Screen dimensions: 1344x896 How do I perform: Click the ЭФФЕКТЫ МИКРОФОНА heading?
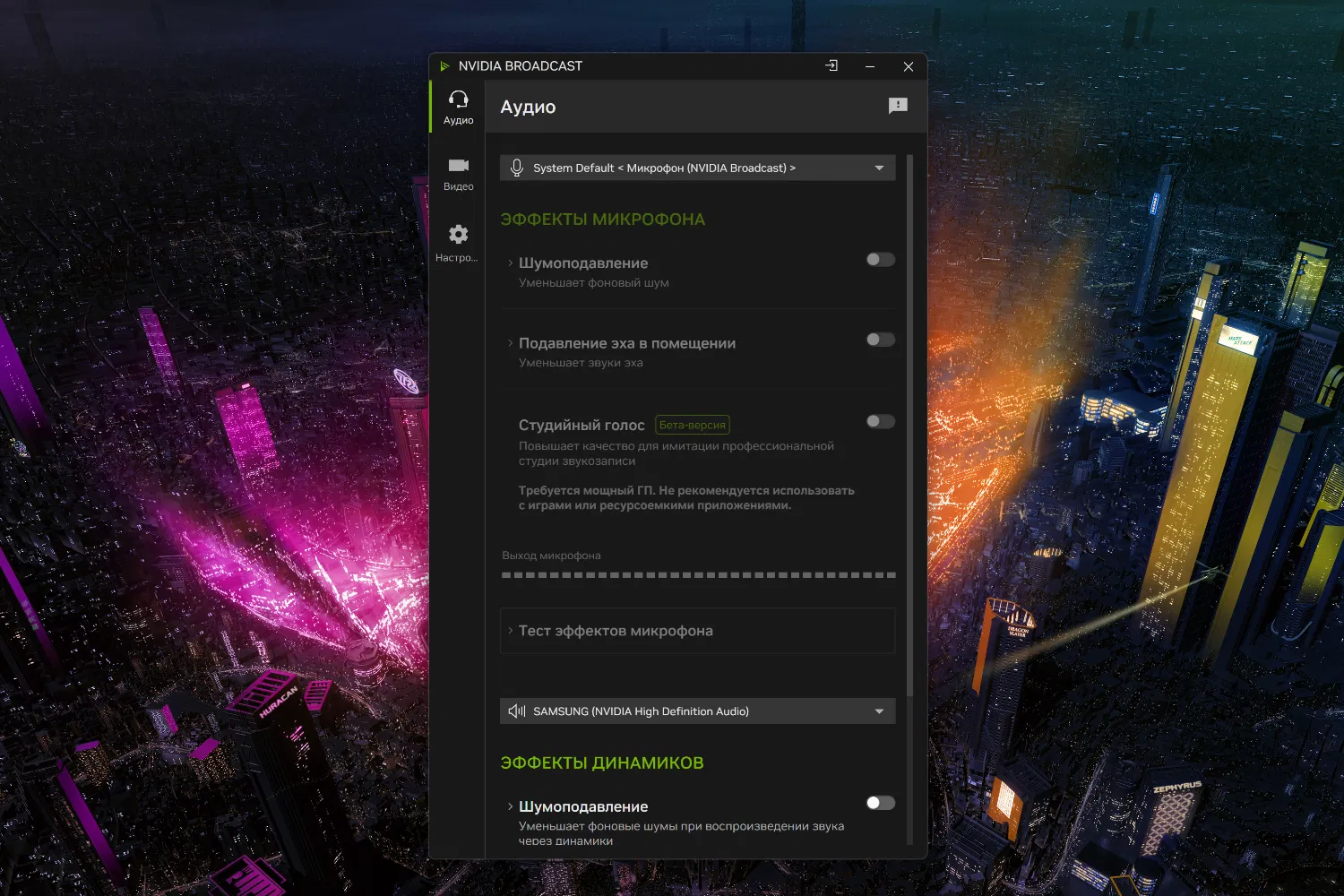603,220
